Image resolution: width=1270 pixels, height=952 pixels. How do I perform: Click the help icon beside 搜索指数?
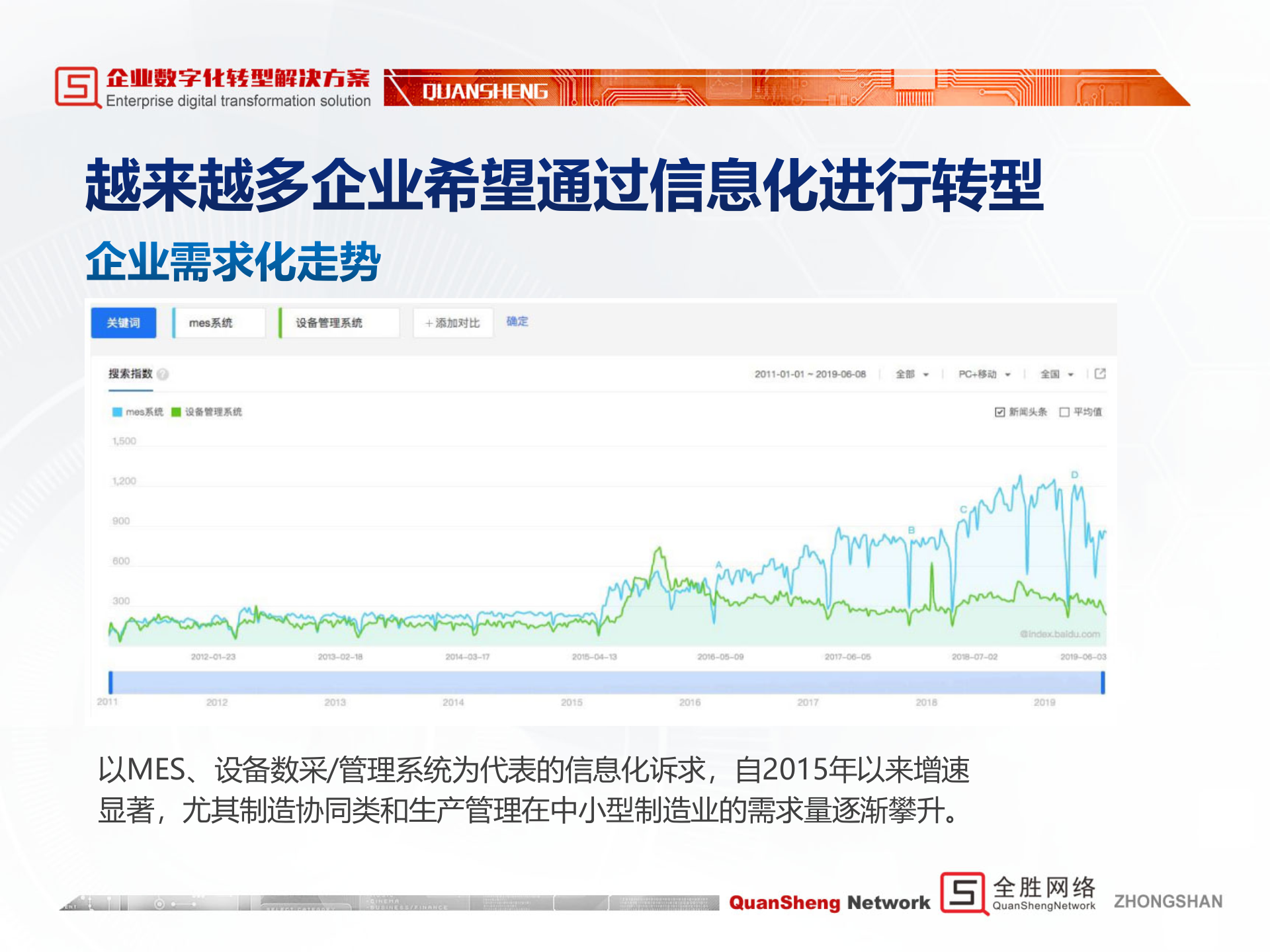pos(163,374)
